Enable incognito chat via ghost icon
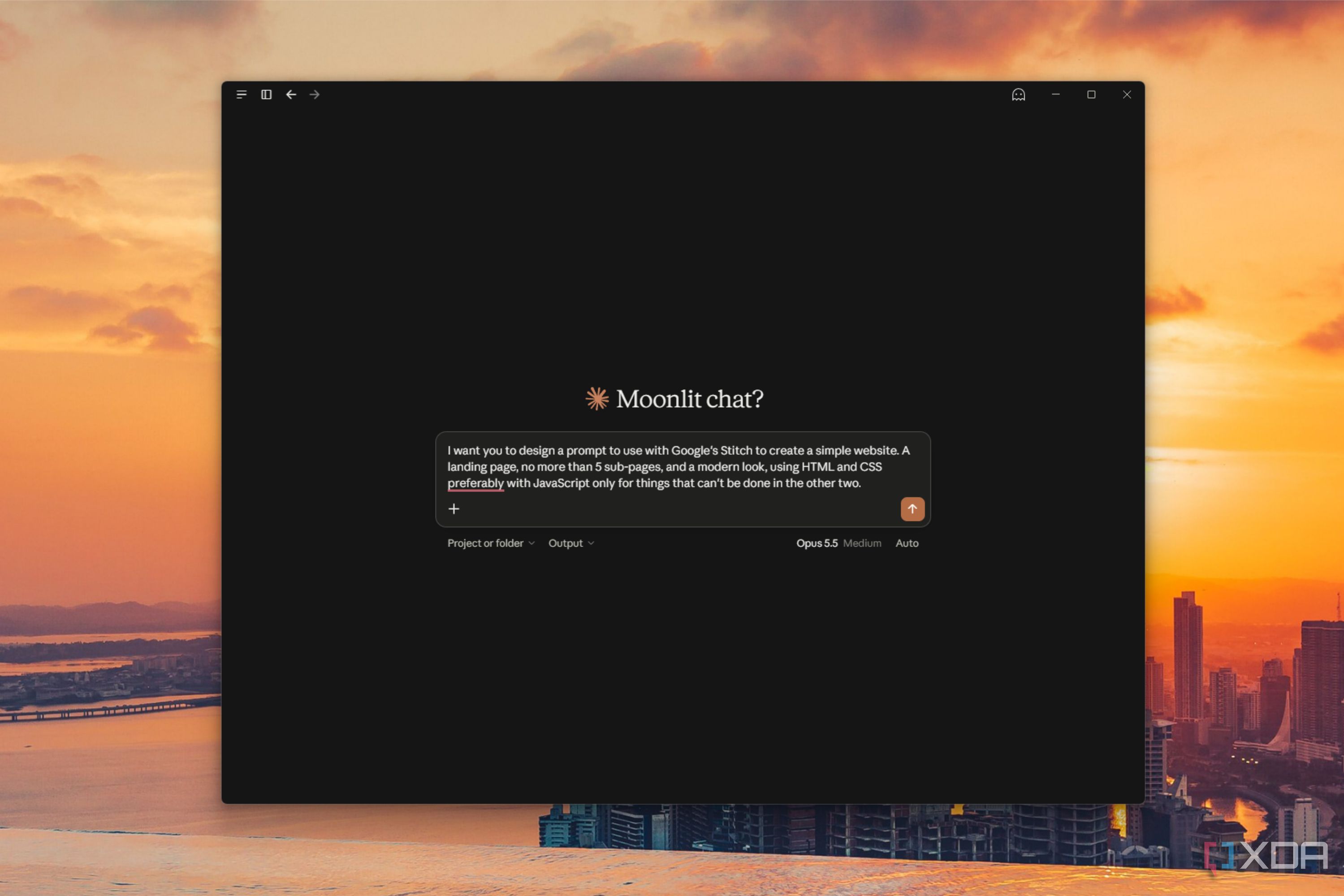 1018,94
